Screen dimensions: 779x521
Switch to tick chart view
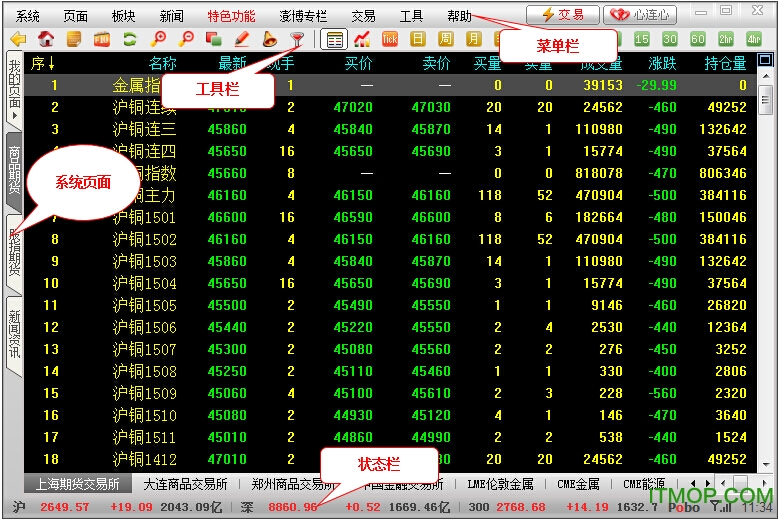click(x=390, y=40)
